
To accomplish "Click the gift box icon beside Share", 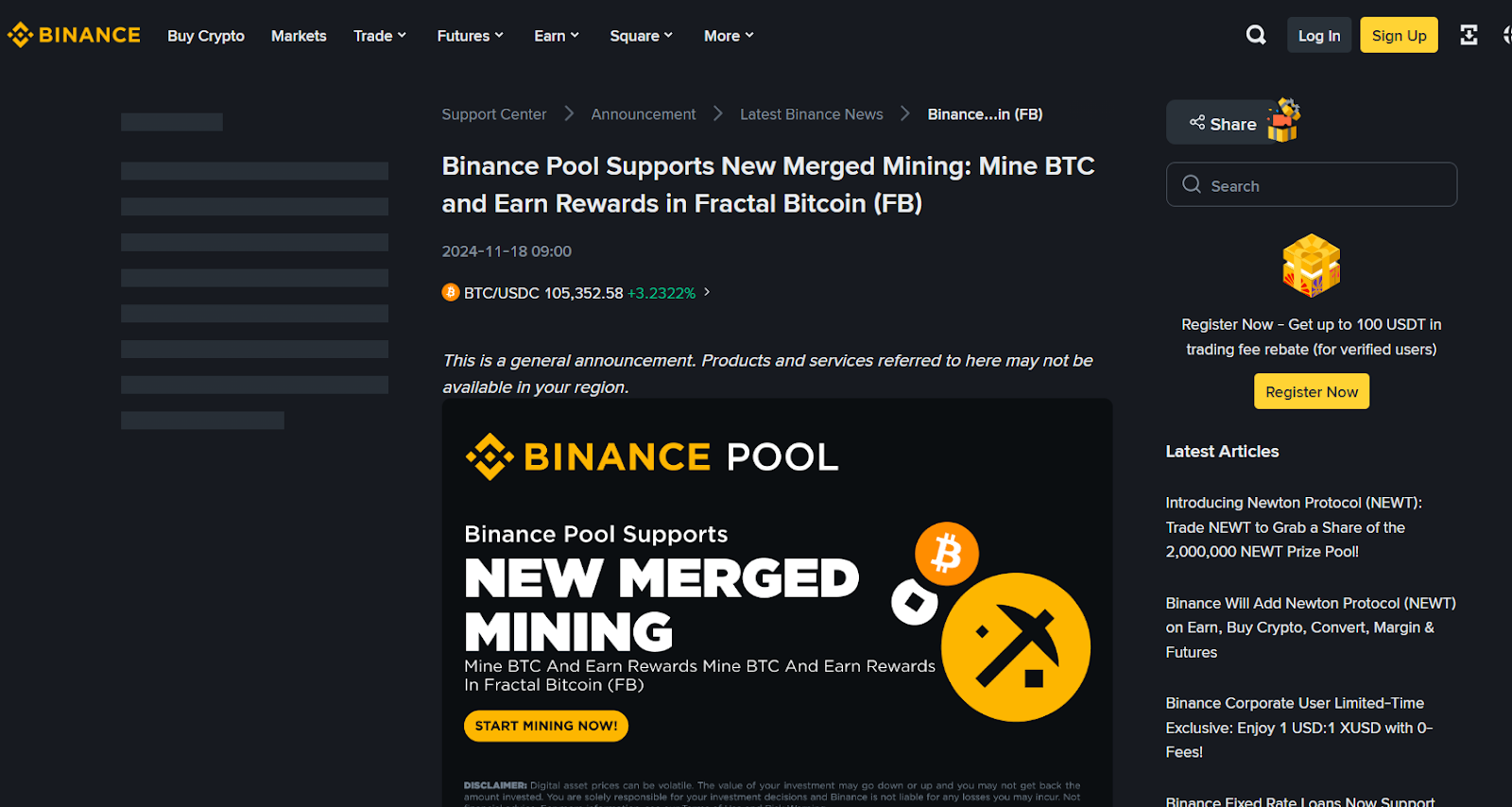I will coord(1283,121).
